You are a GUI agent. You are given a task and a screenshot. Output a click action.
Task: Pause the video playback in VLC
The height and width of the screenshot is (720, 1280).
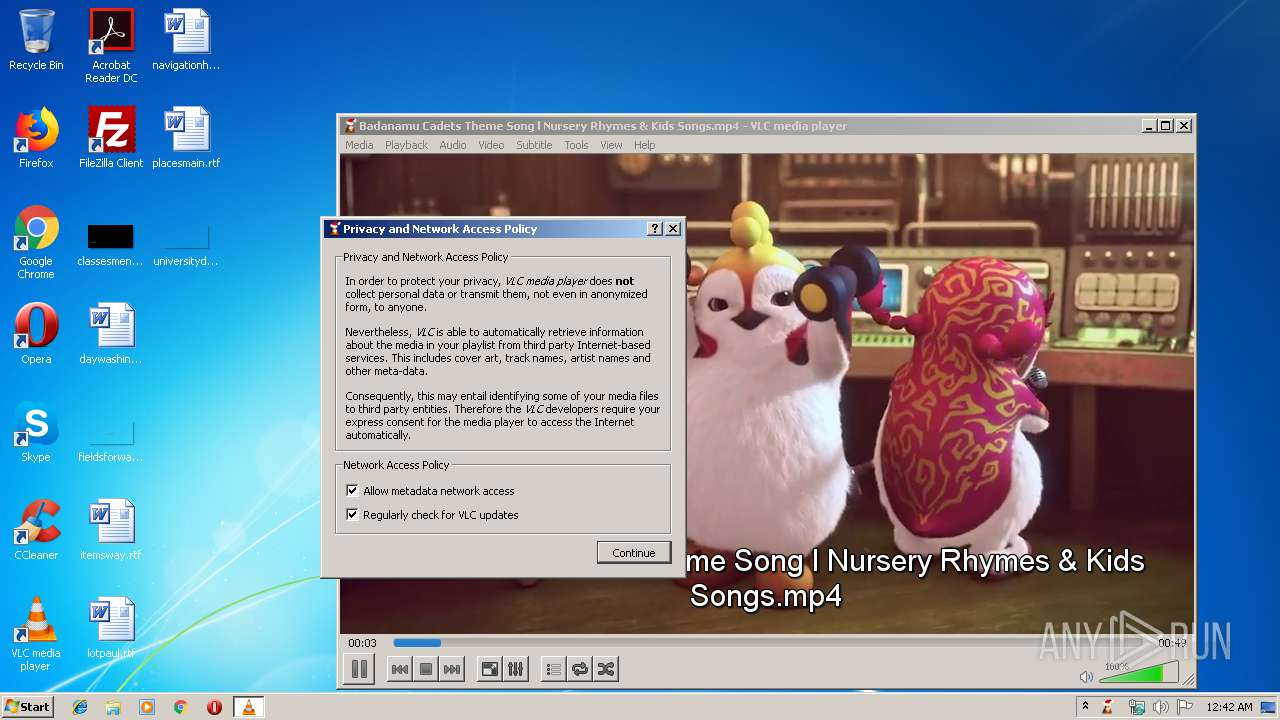(x=359, y=670)
